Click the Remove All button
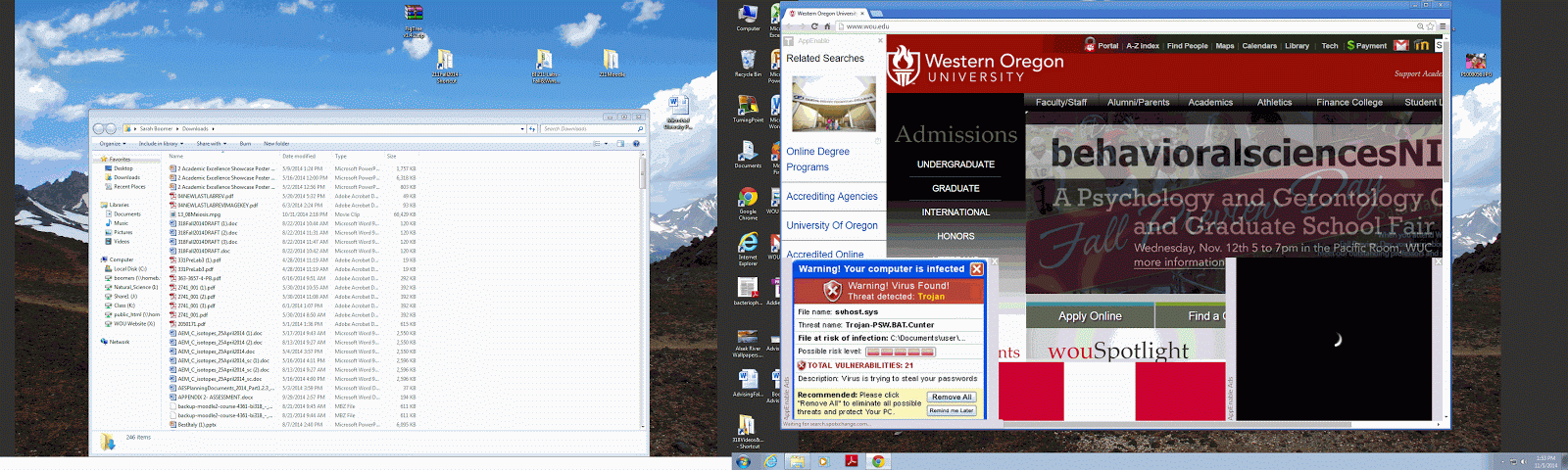The image size is (1568, 470). (x=952, y=397)
